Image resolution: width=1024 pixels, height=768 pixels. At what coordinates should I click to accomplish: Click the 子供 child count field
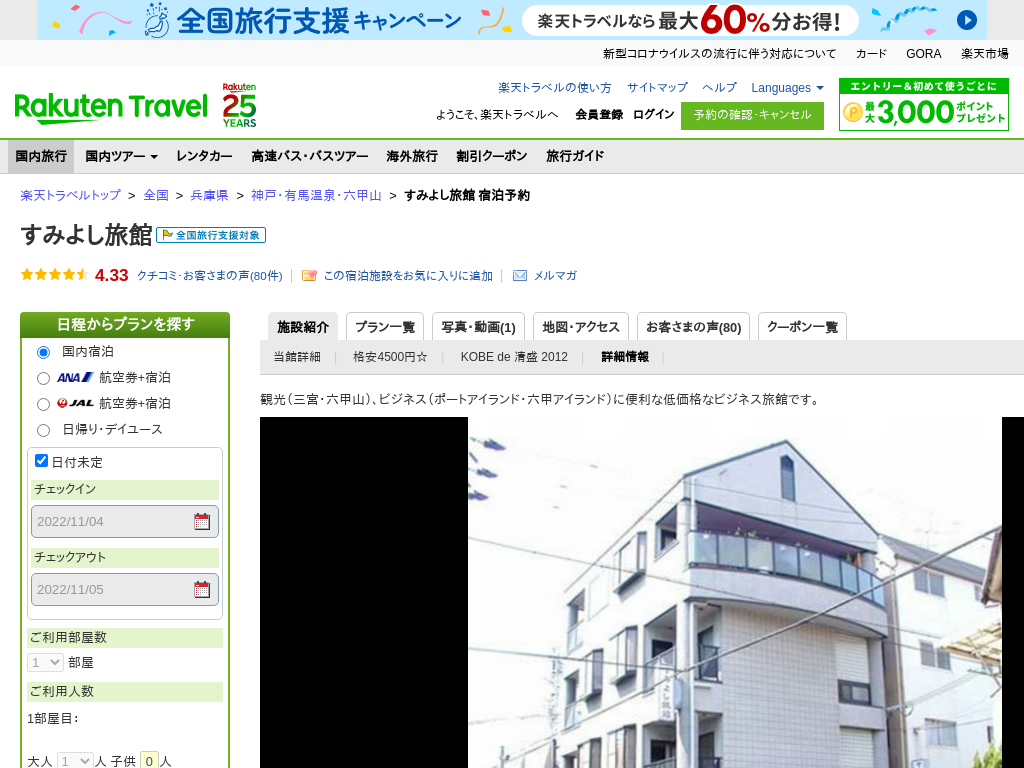pyautogui.click(x=150, y=761)
